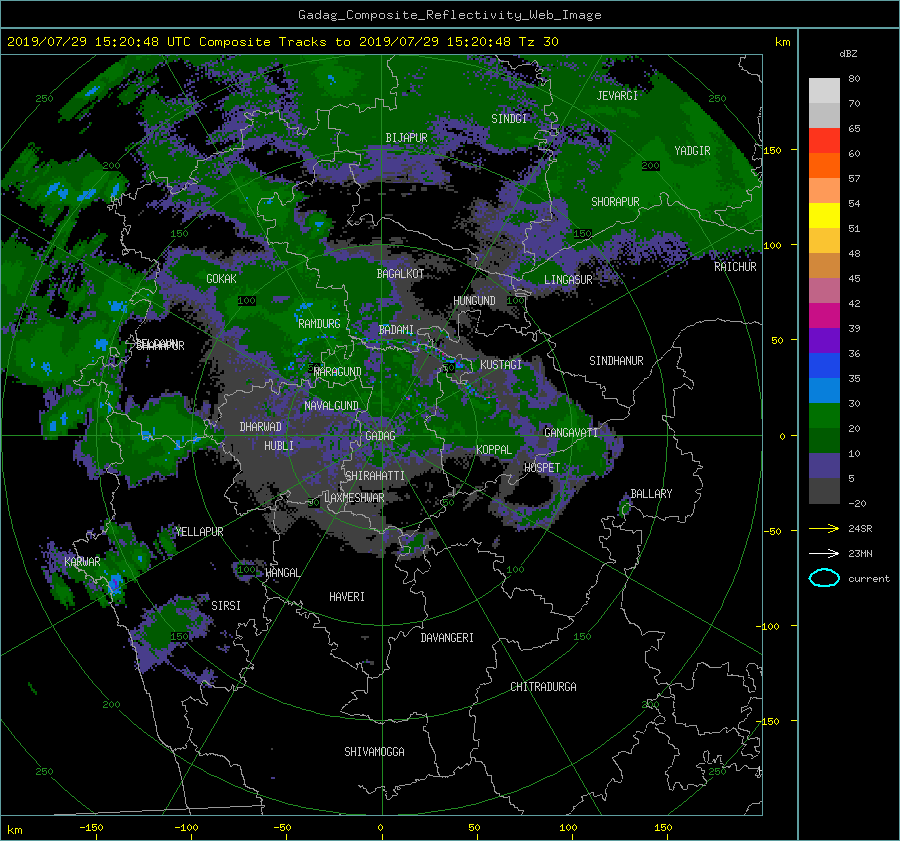Click the HUBLI city label

[279, 446]
